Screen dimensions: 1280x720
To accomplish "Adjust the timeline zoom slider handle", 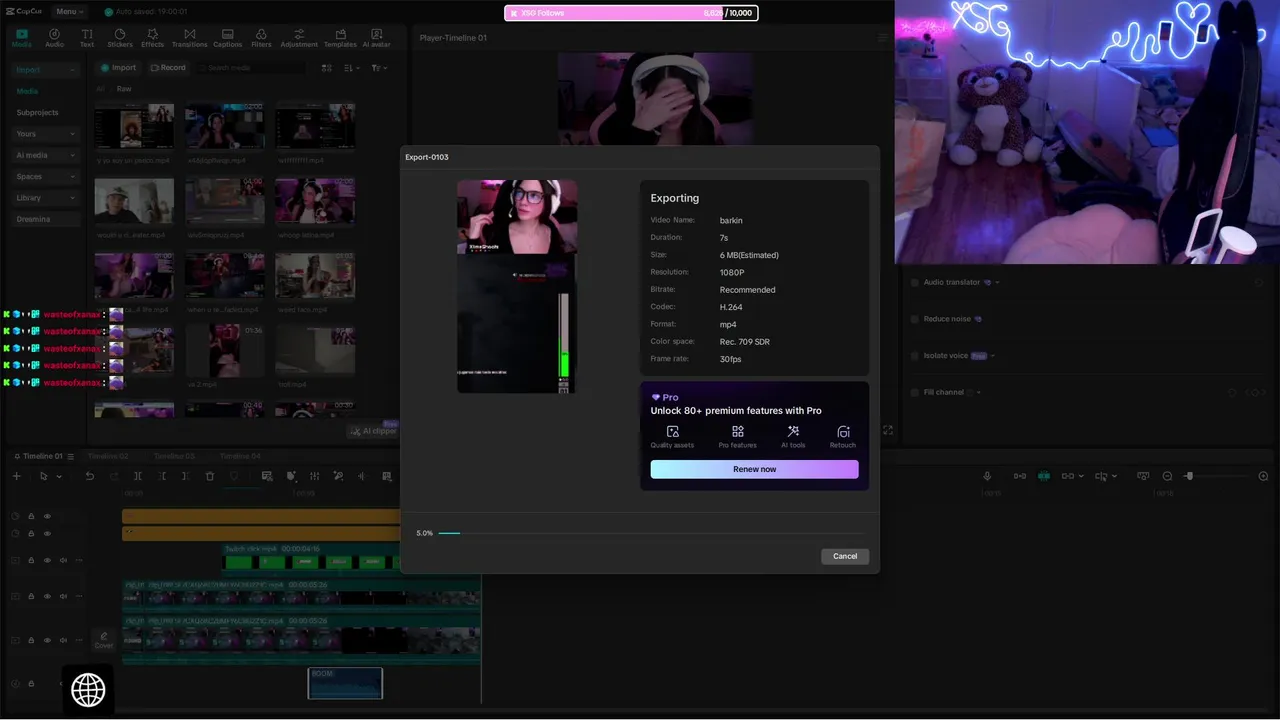I will (x=1189, y=476).
